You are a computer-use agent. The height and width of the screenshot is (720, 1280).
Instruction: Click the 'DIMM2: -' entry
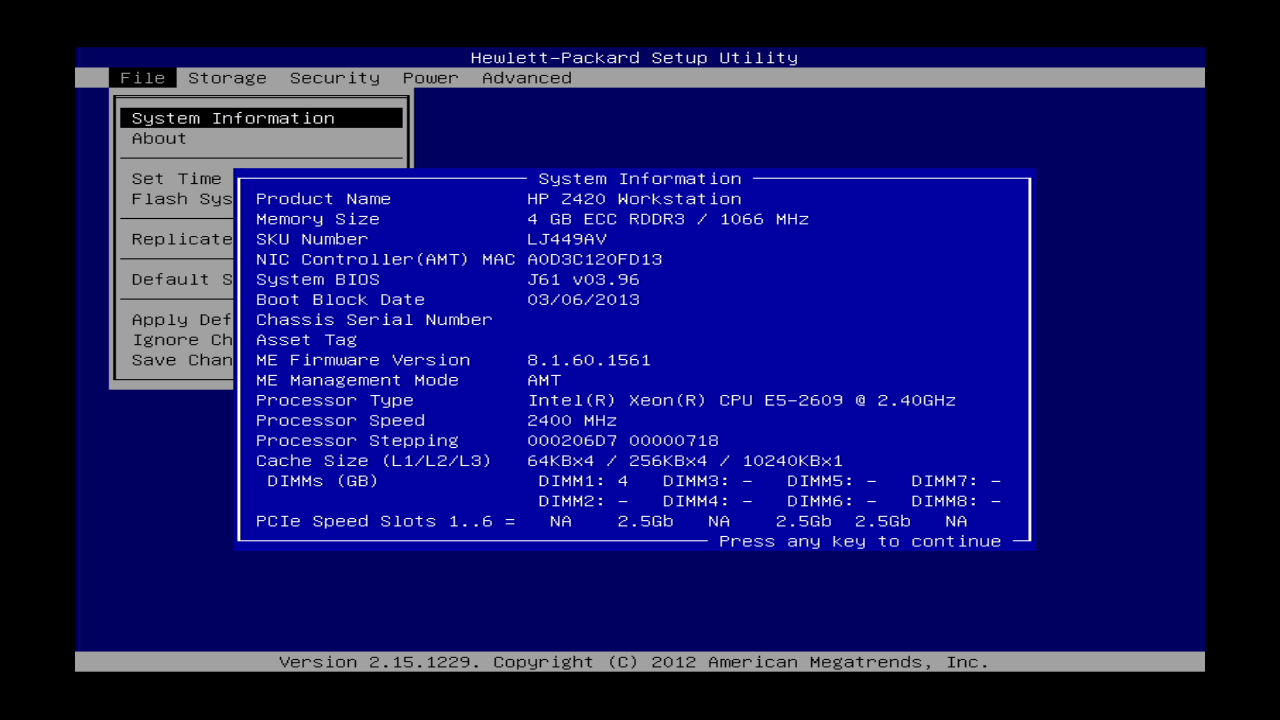(x=583, y=501)
